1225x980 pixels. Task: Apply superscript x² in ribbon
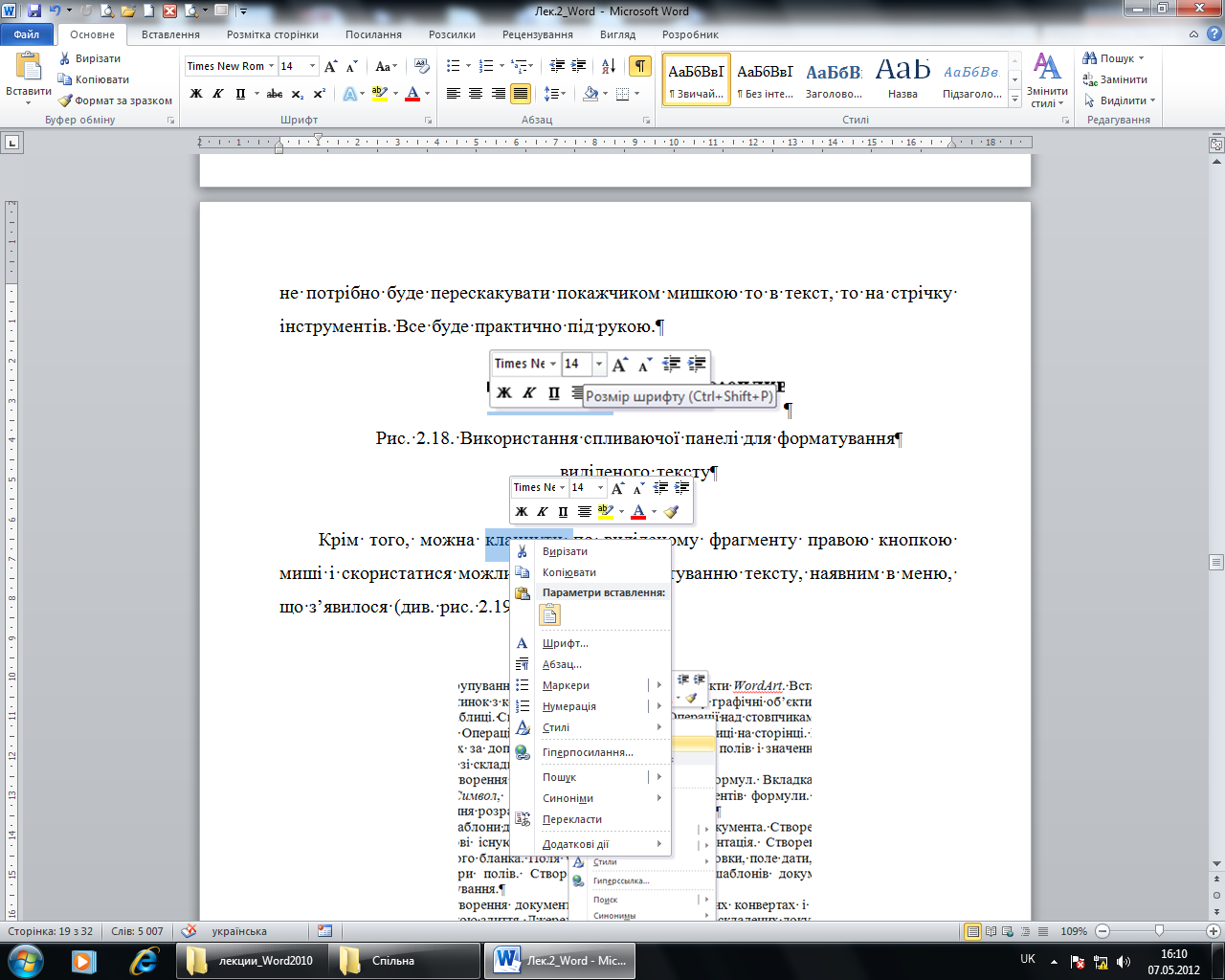point(319,94)
